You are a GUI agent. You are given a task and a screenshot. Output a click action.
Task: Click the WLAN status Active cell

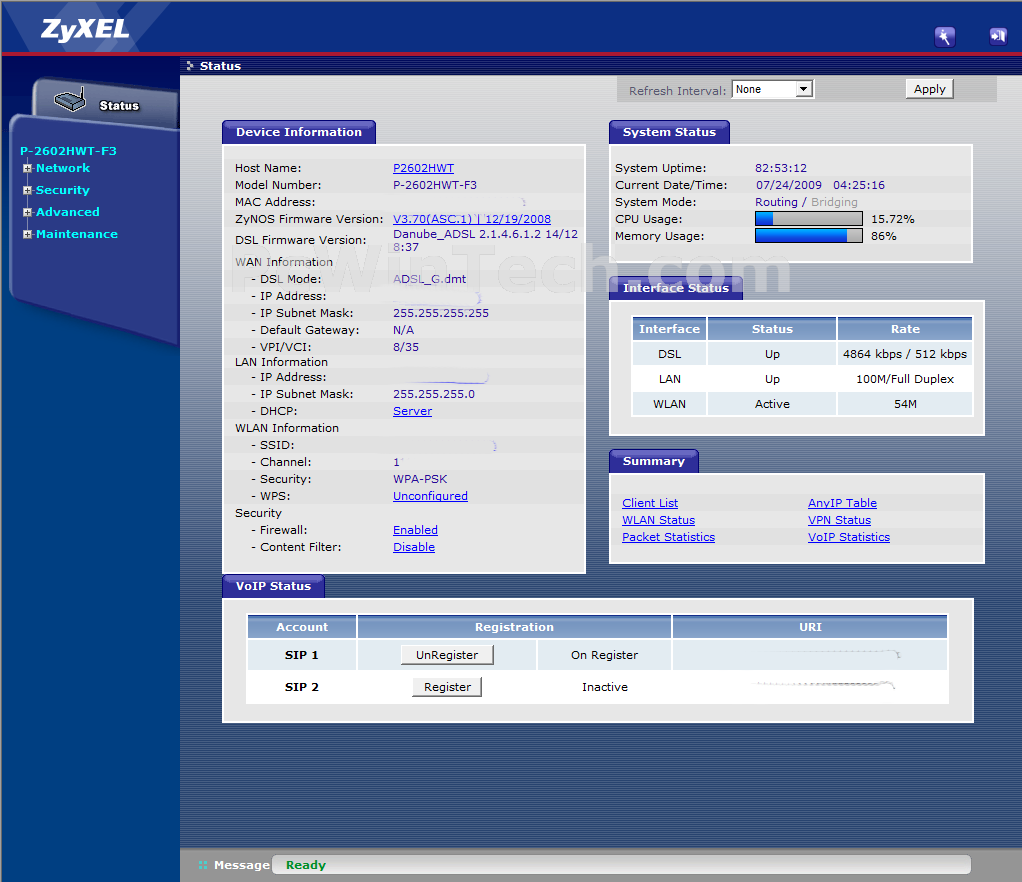click(772, 404)
